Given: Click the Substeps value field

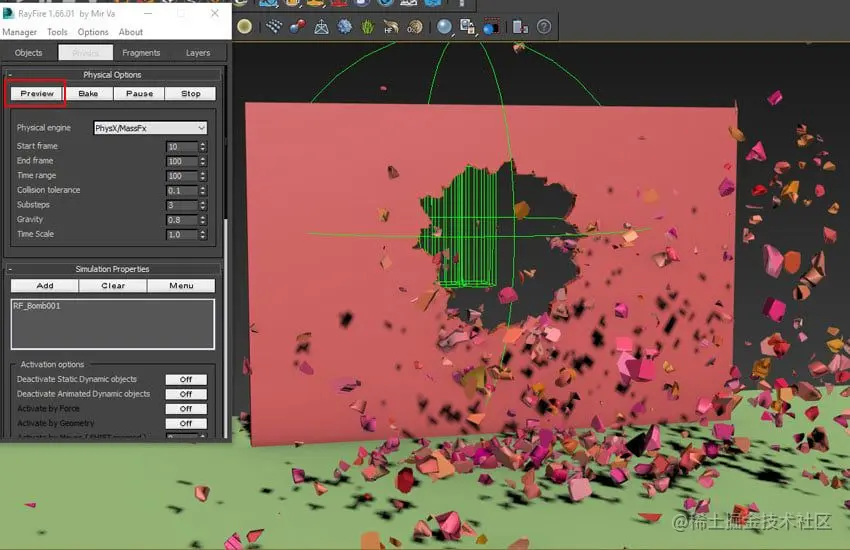Looking at the screenshot, I should coord(182,205).
